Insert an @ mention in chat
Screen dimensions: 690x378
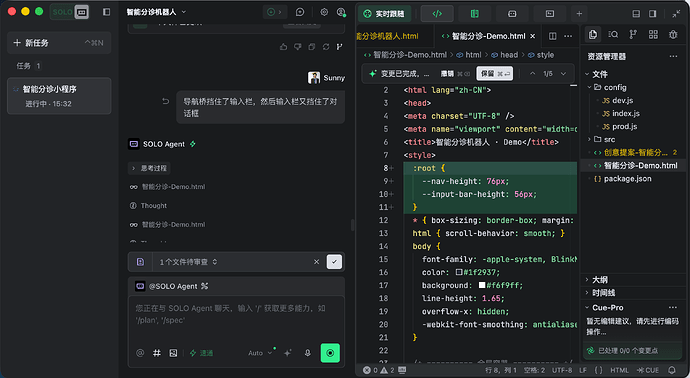tap(140, 353)
